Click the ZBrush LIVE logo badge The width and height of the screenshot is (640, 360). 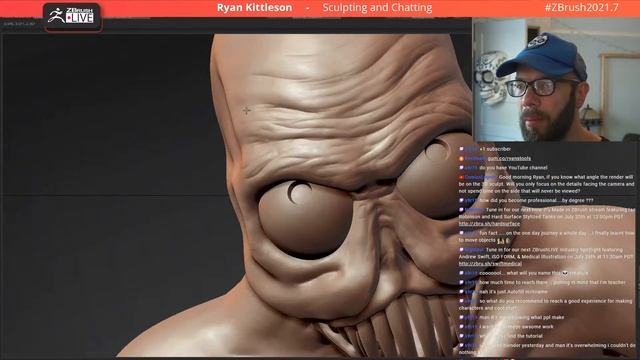click(72, 17)
